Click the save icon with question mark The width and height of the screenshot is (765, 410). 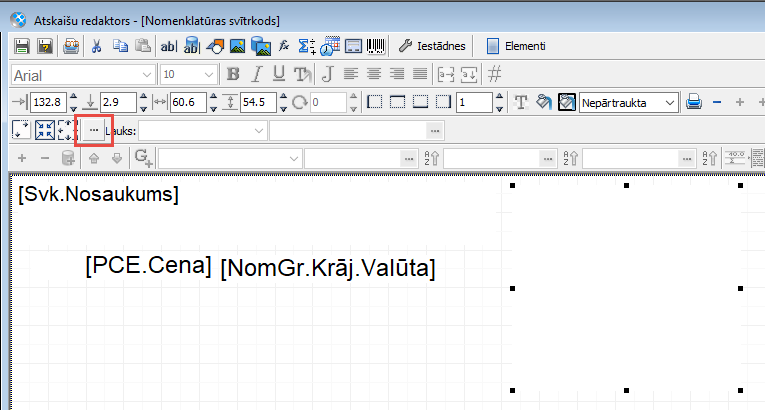pyautogui.click(x=45, y=46)
